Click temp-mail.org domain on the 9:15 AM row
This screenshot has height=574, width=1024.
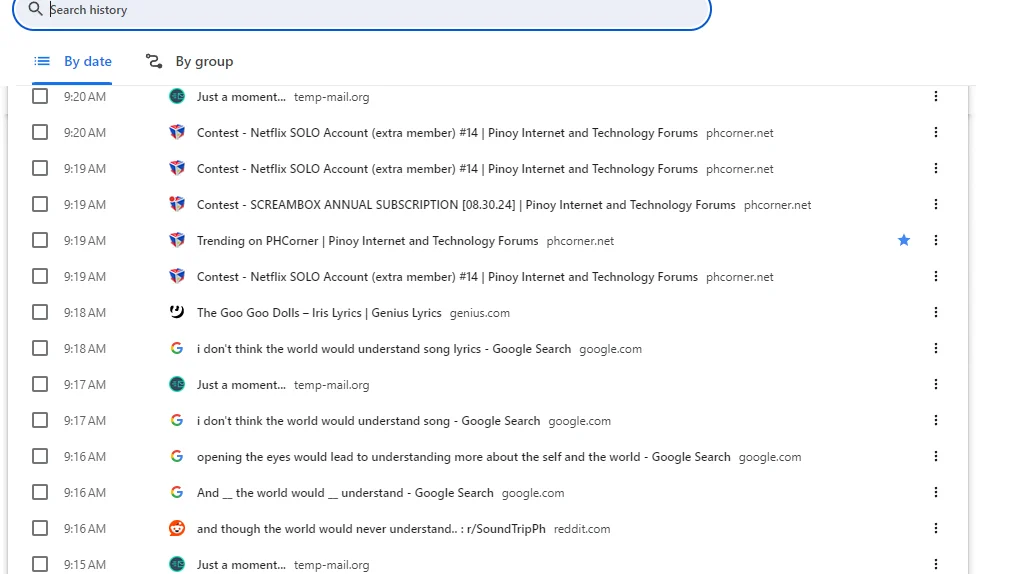click(x=331, y=565)
